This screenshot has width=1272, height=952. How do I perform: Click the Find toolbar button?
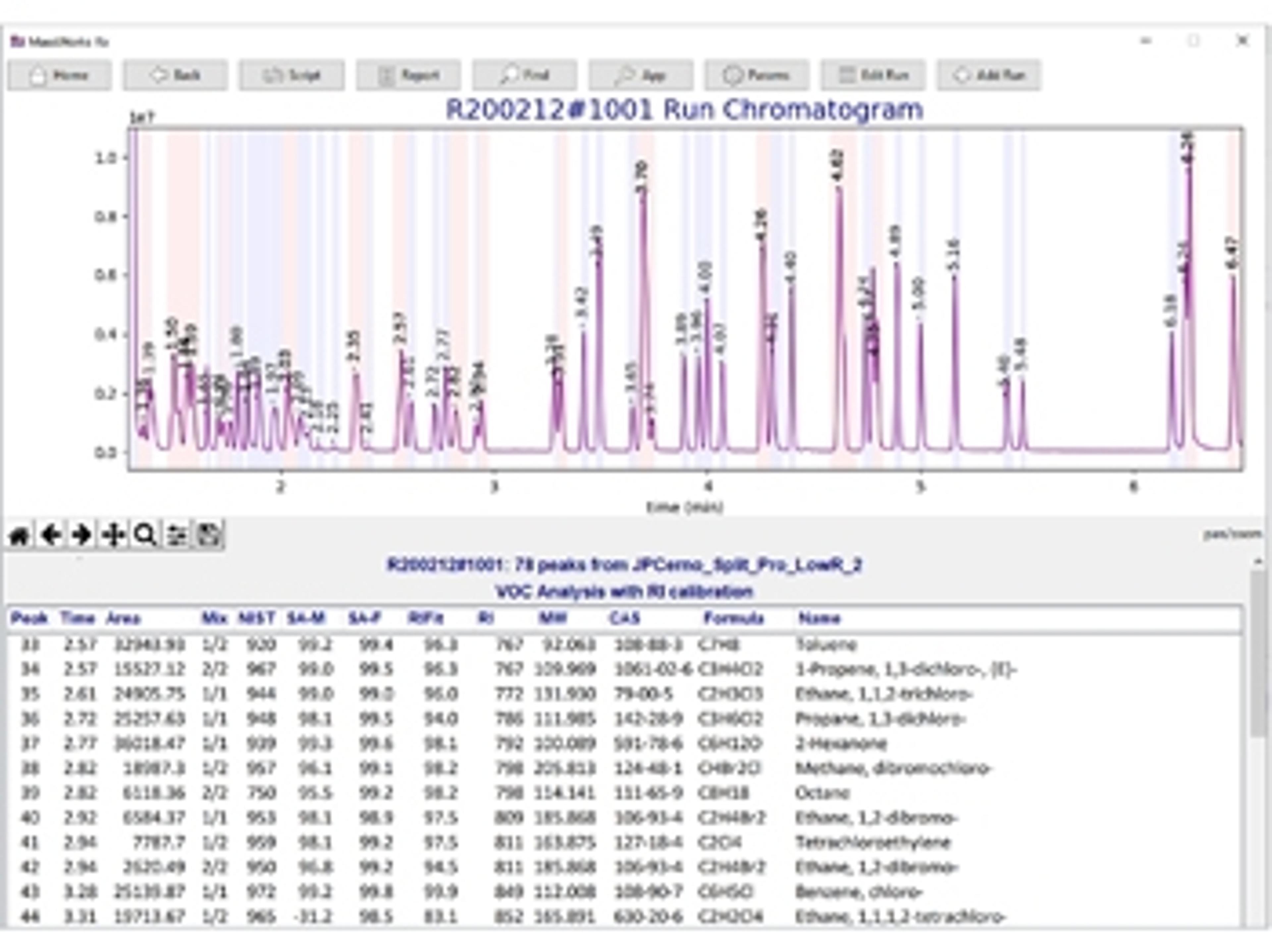[x=524, y=75]
